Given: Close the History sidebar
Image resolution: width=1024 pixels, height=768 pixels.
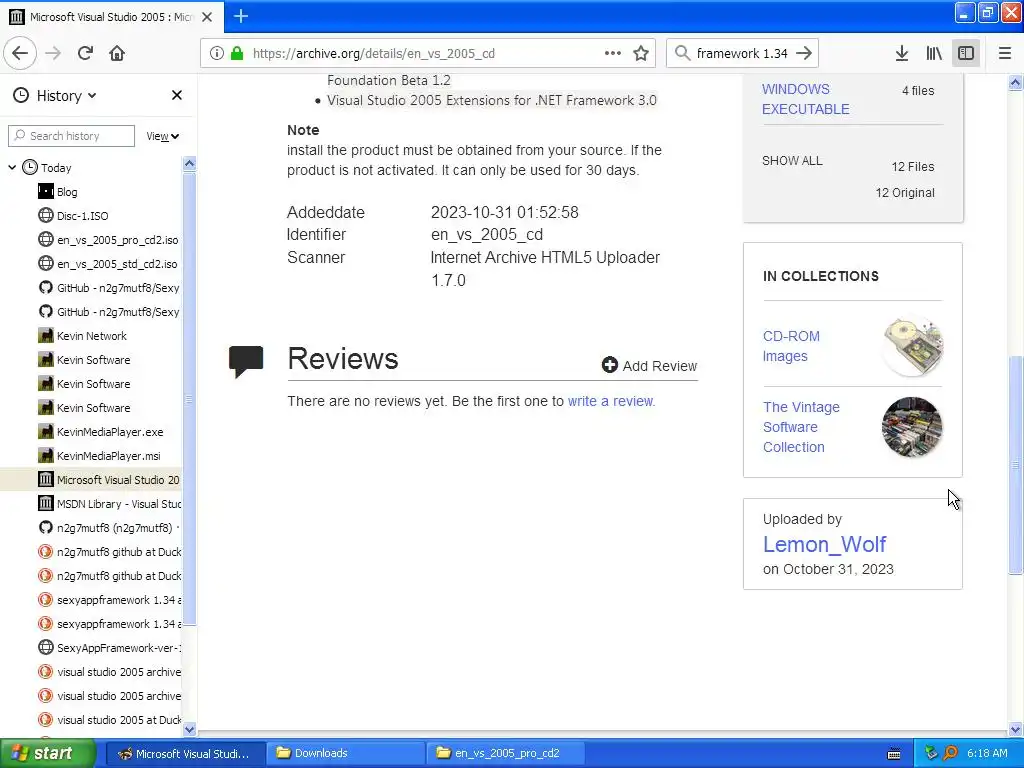Looking at the screenshot, I should (x=176, y=95).
